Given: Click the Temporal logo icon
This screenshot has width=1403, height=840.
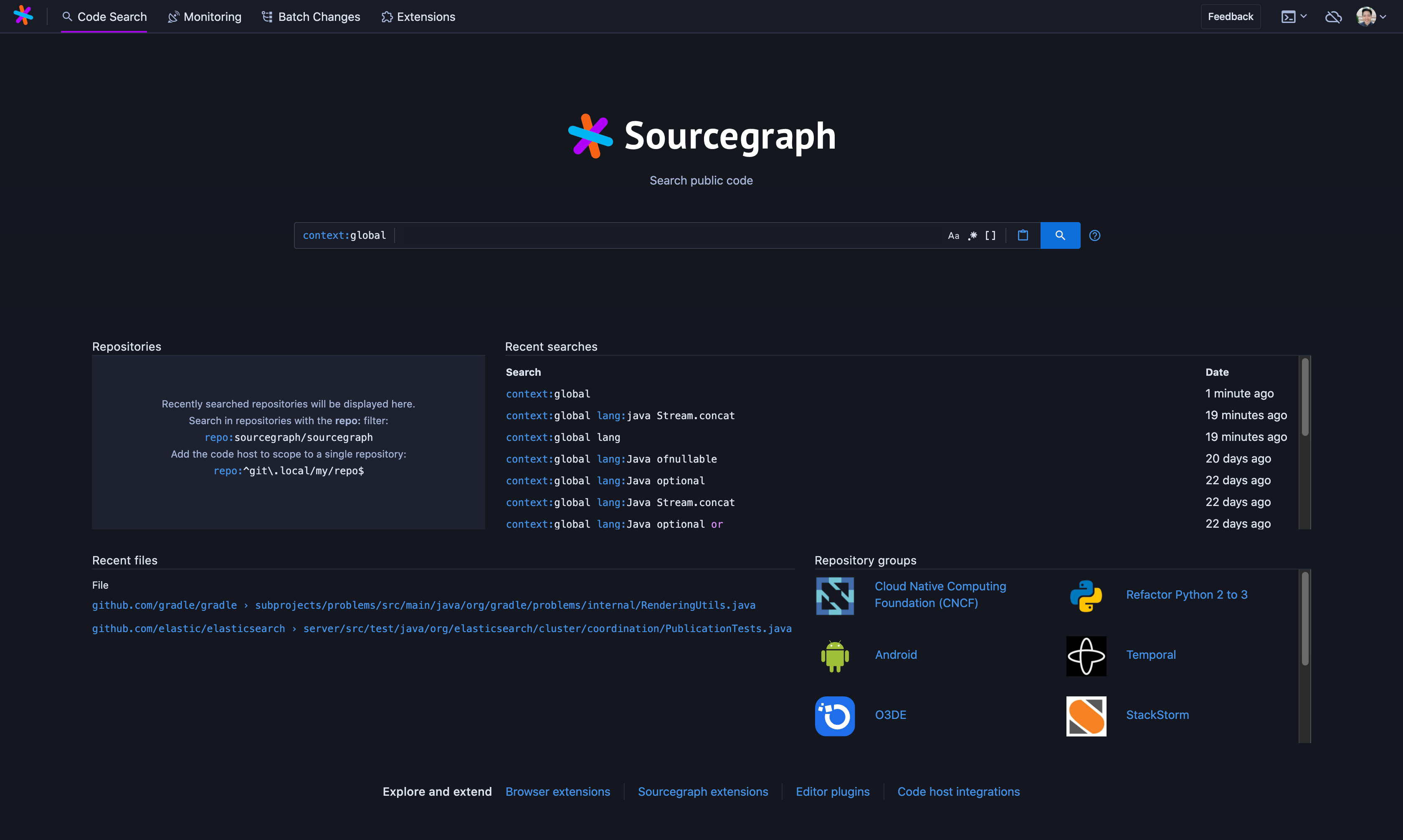Looking at the screenshot, I should pyautogui.click(x=1086, y=656).
